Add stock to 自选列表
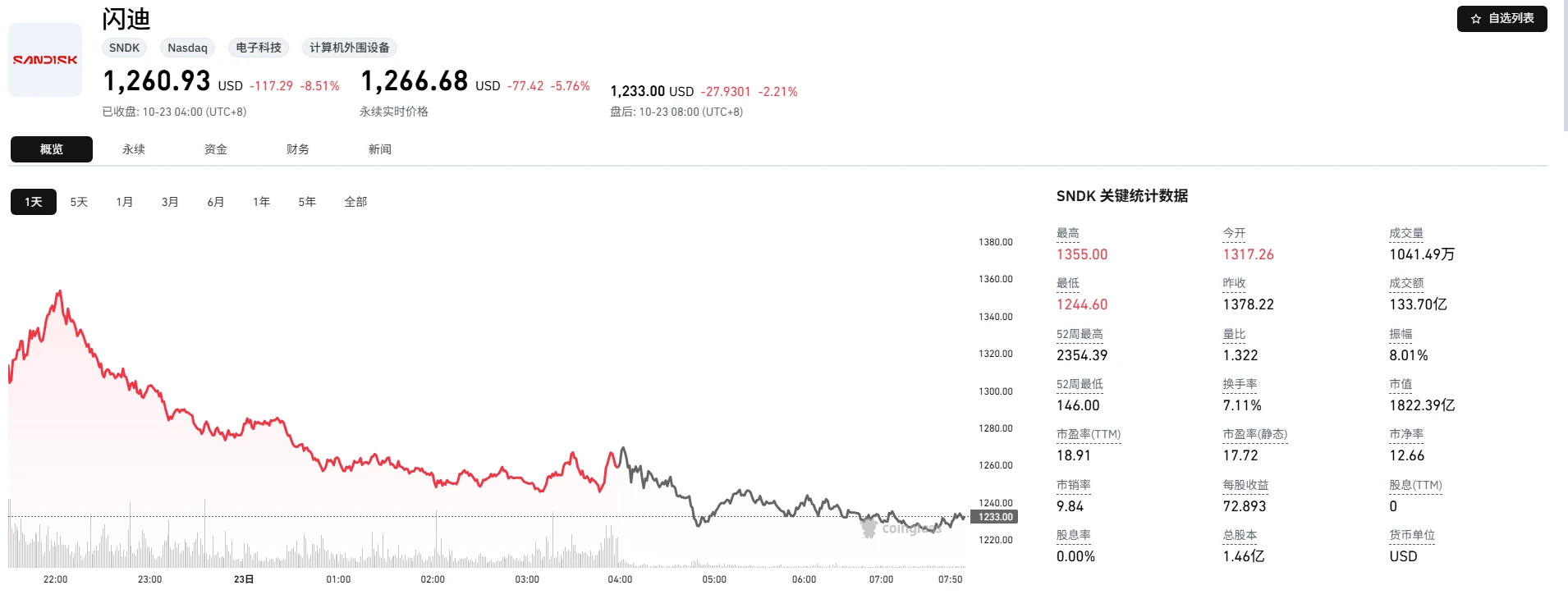This screenshot has width=1568, height=599. [x=1502, y=19]
